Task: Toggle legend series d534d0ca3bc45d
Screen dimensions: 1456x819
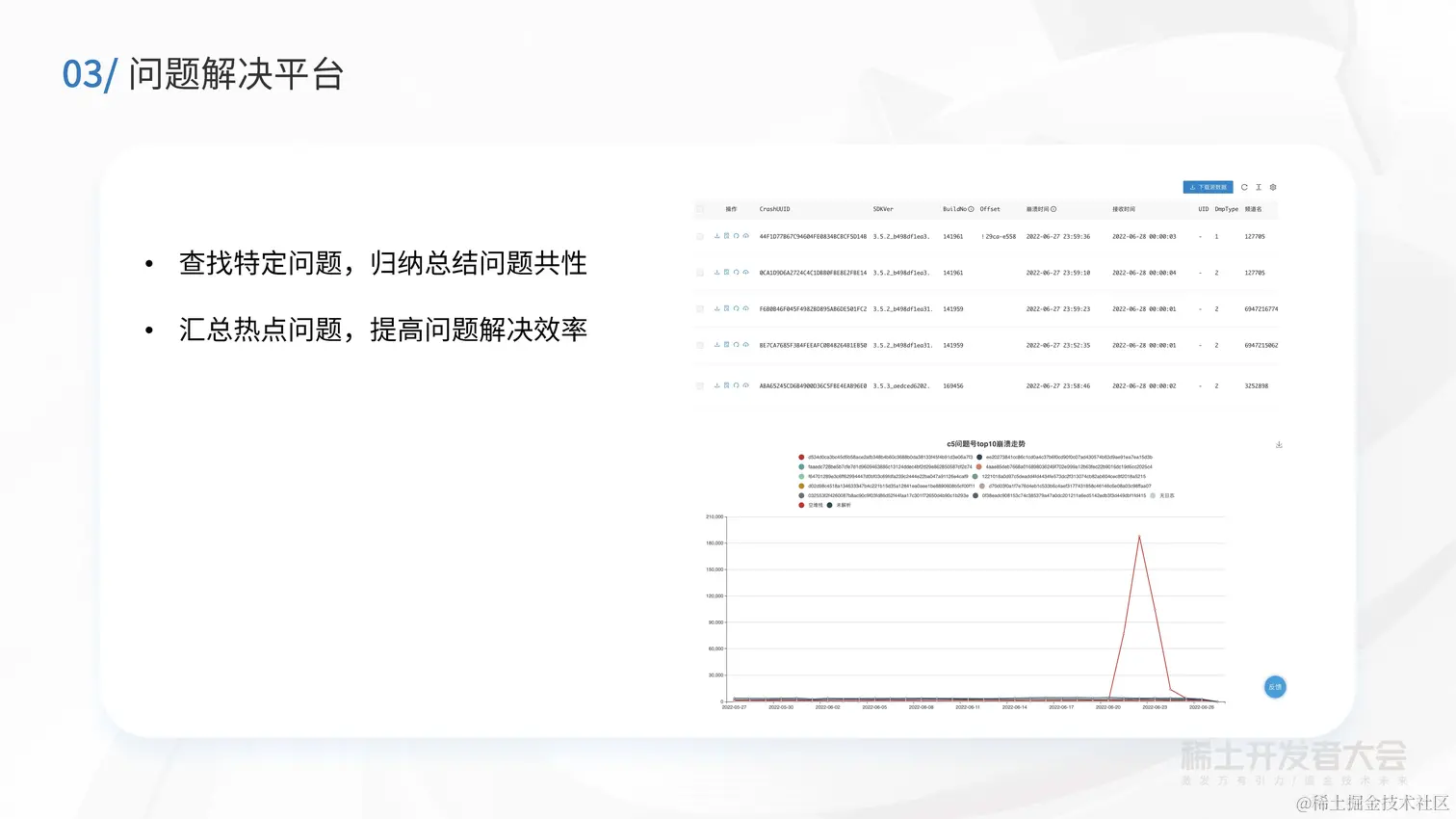Action: click(885, 458)
